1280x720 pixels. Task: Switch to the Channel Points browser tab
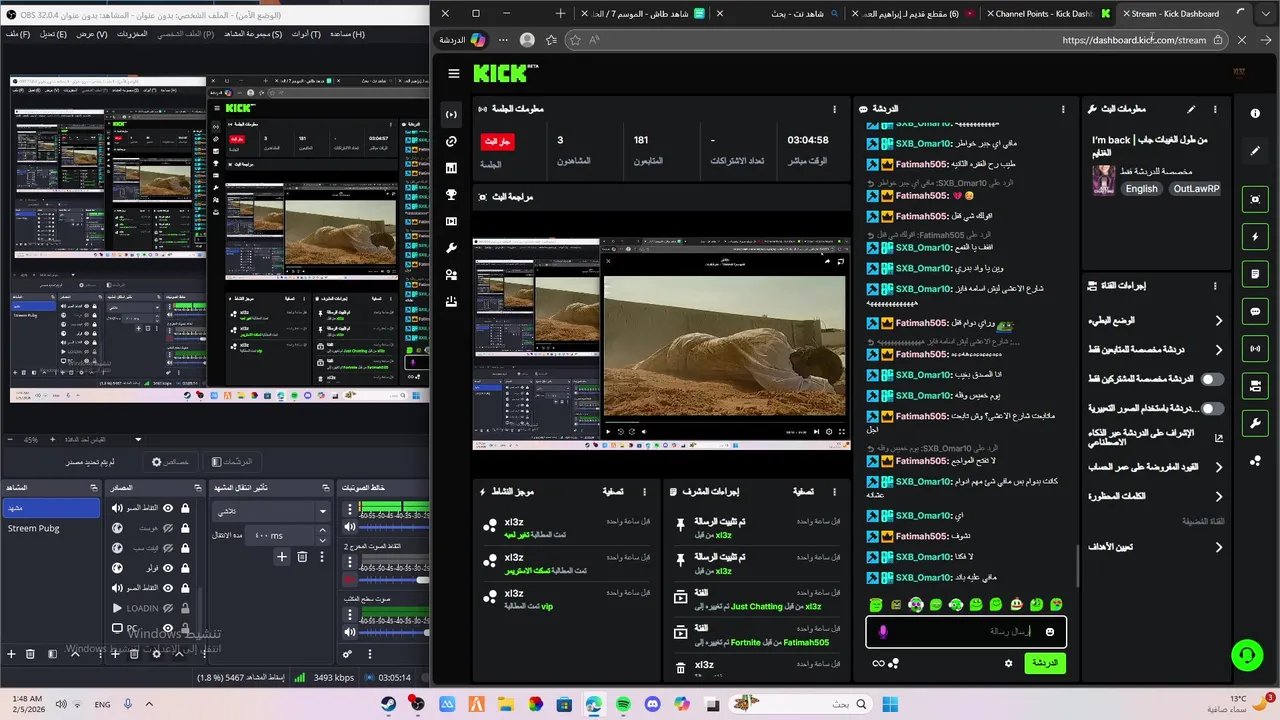(1048, 14)
